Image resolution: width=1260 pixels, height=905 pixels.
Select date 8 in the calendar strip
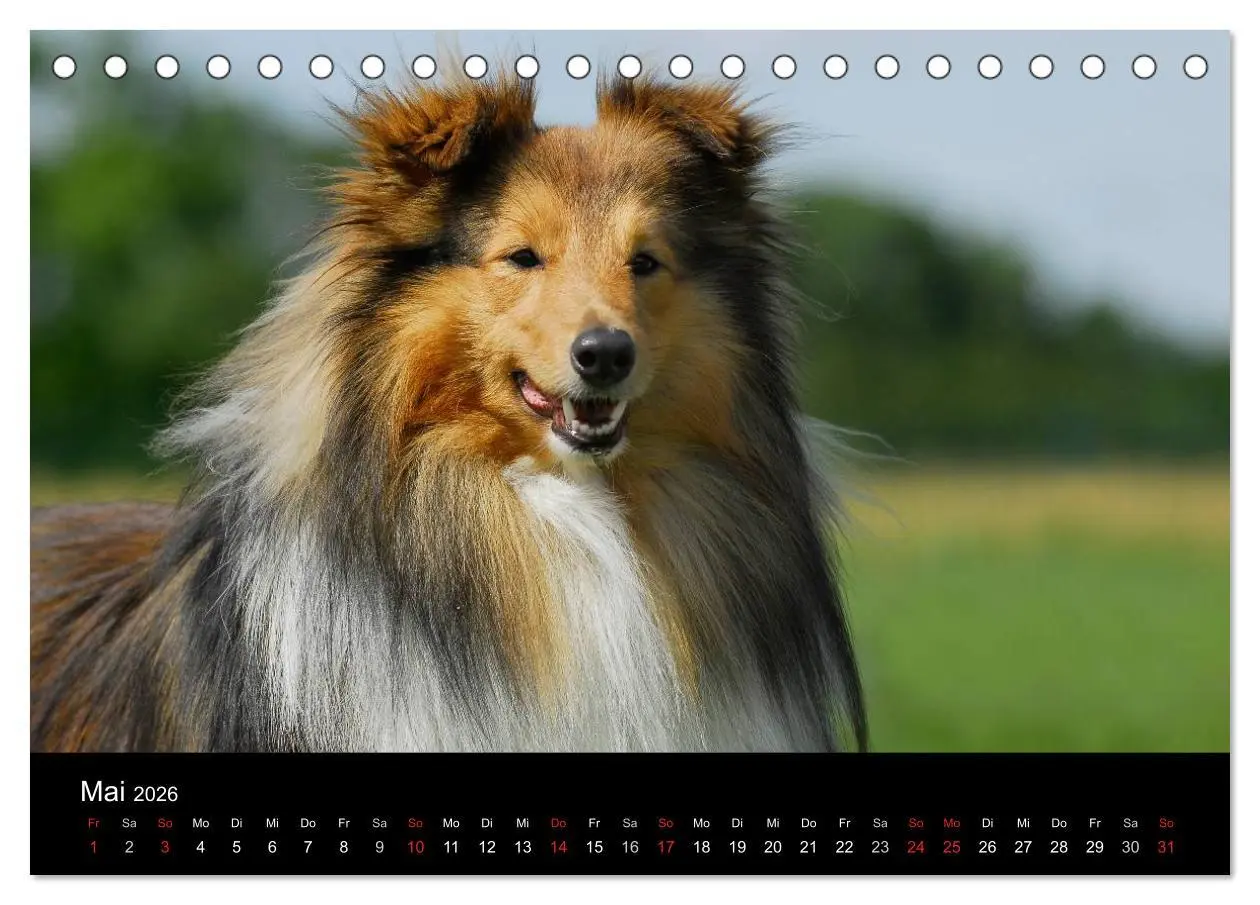pyautogui.click(x=344, y=847)
